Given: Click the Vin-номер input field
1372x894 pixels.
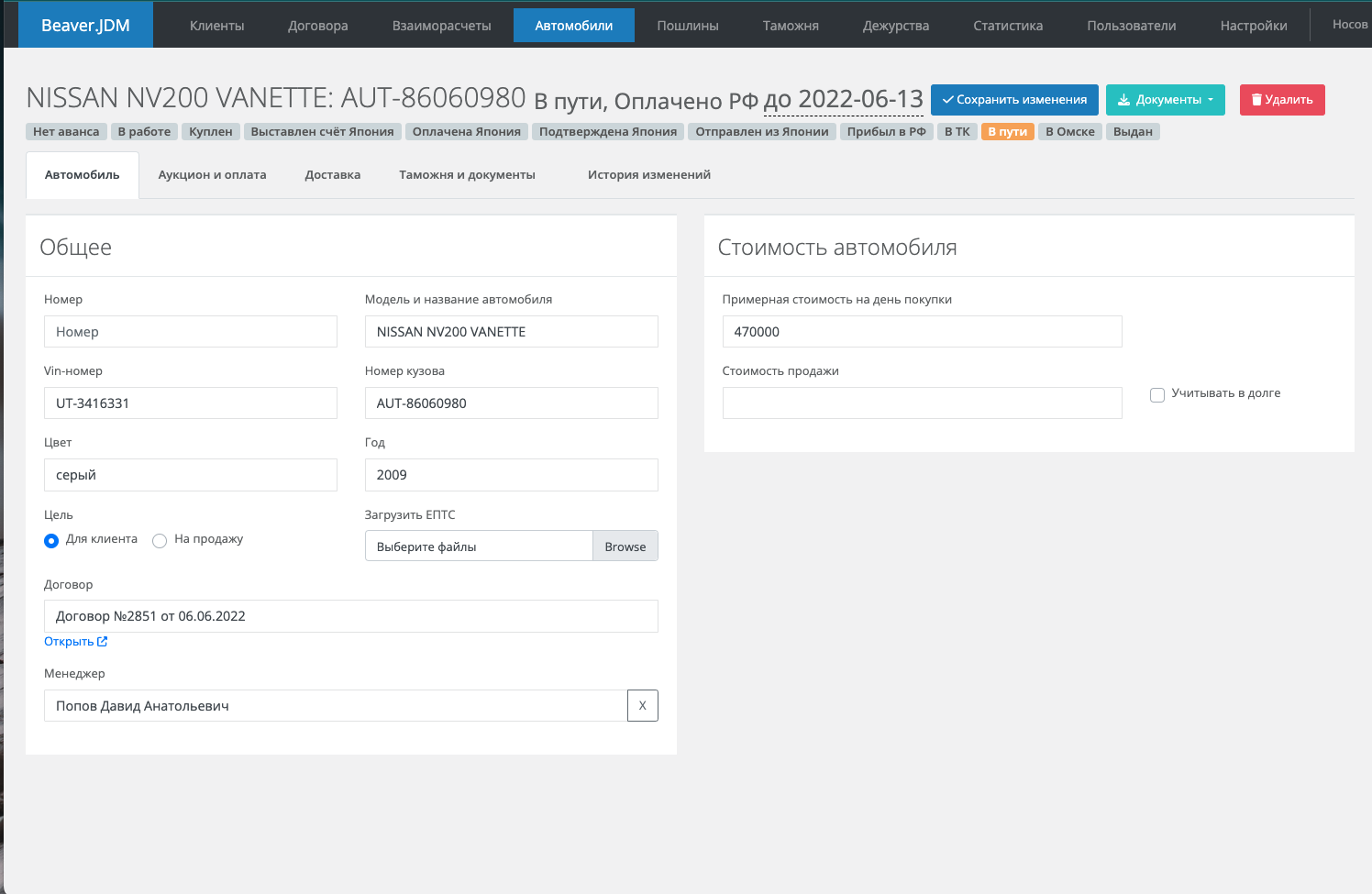Looking at the screenshot, I should tap(190, 403).
